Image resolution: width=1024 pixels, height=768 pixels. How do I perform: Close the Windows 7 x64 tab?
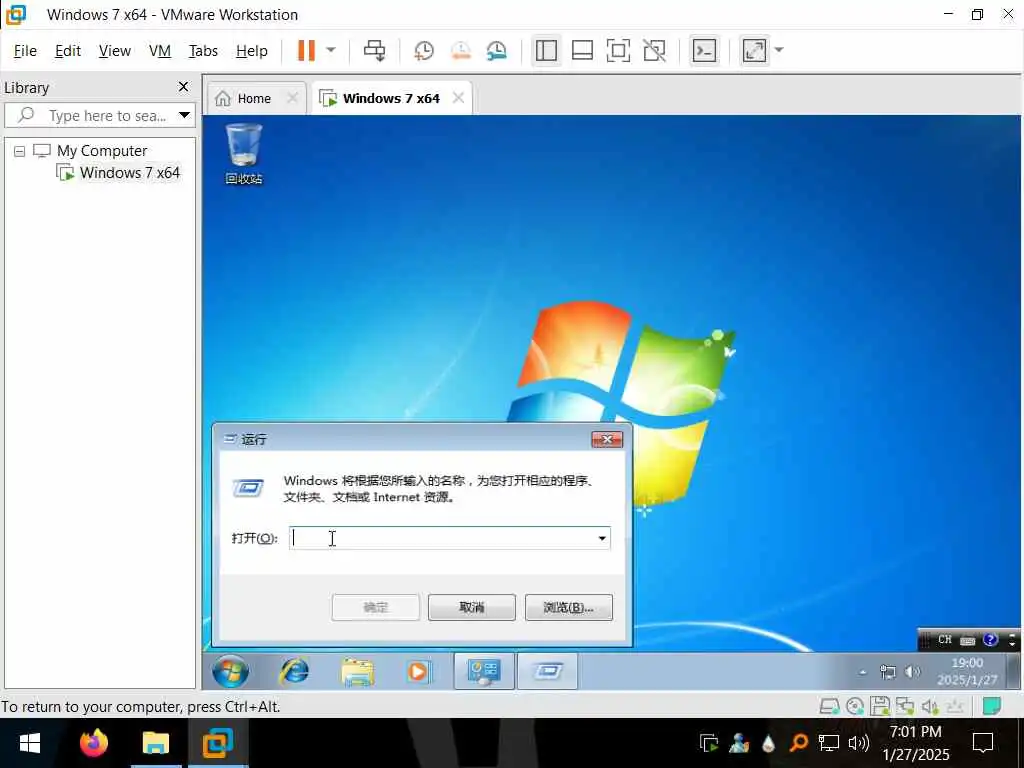point(458,98)
